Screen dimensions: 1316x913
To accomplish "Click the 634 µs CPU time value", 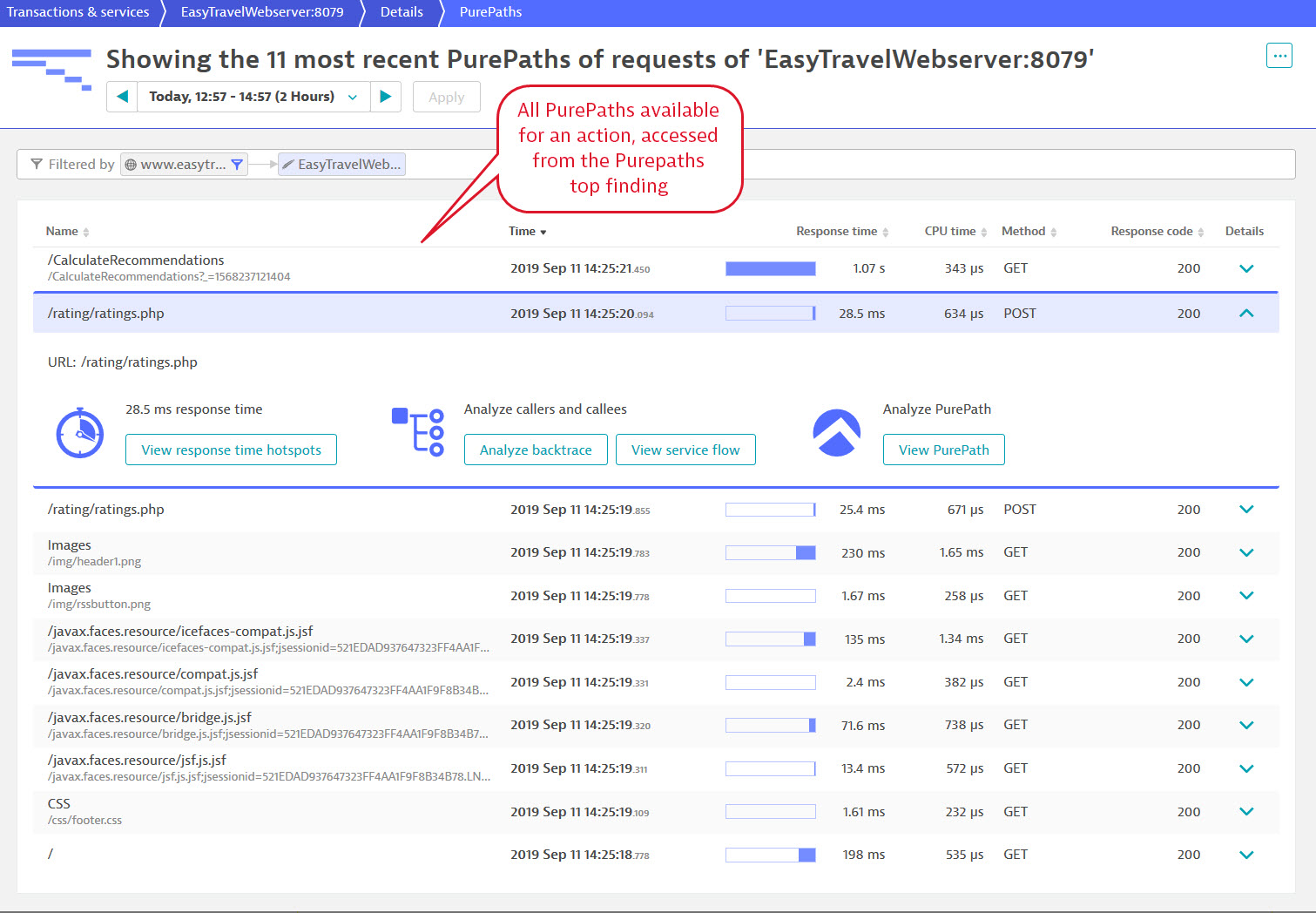I will (963, 313).
